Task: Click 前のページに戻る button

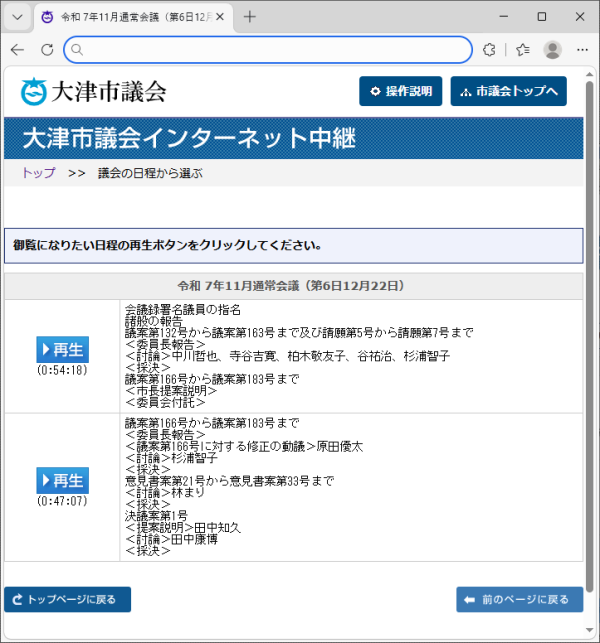Action: tap(519, 600)
